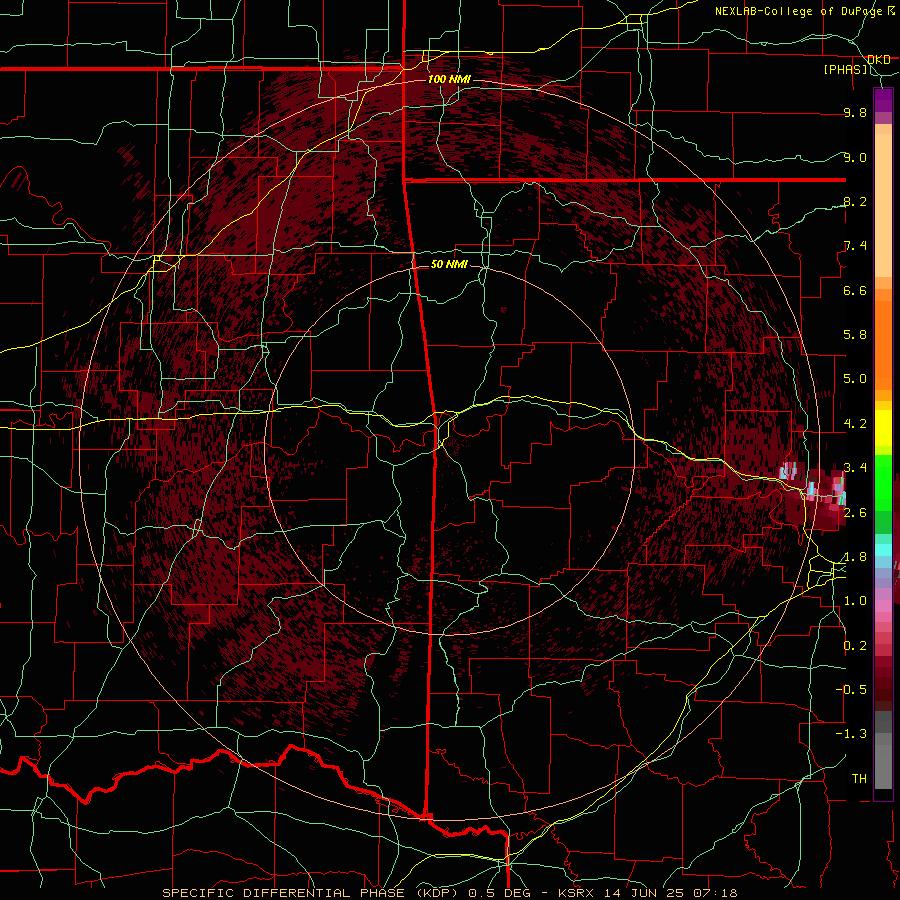Click the 1.8 color scale value
The image size is (900, 900).
[855, 556]
